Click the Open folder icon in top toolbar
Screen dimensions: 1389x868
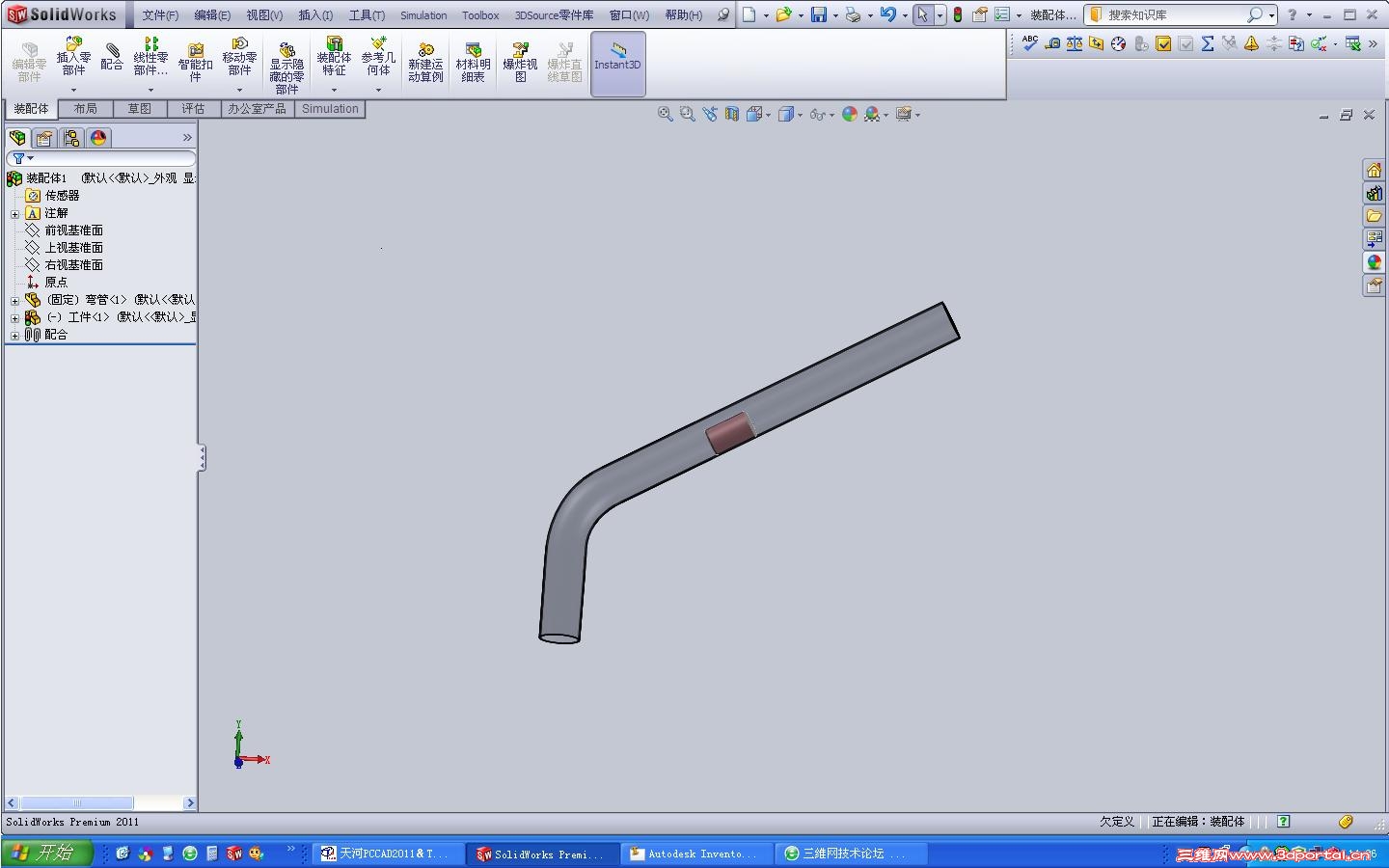(x=783, y=14)
